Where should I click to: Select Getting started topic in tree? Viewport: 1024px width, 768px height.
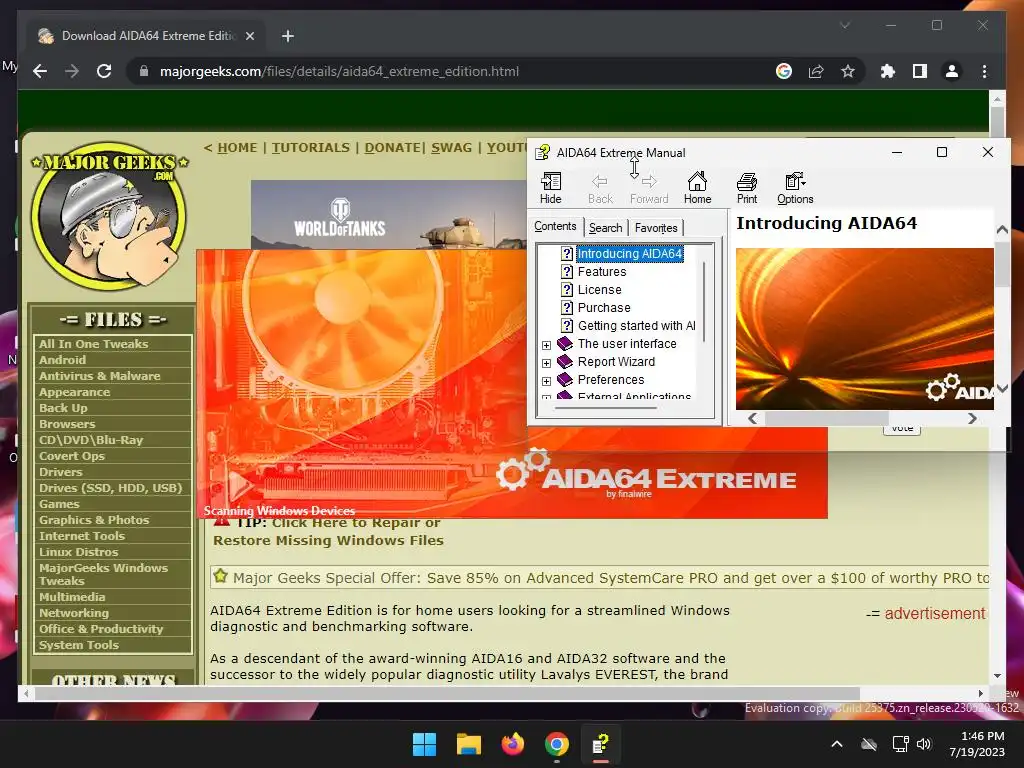[x=636, y=325]
